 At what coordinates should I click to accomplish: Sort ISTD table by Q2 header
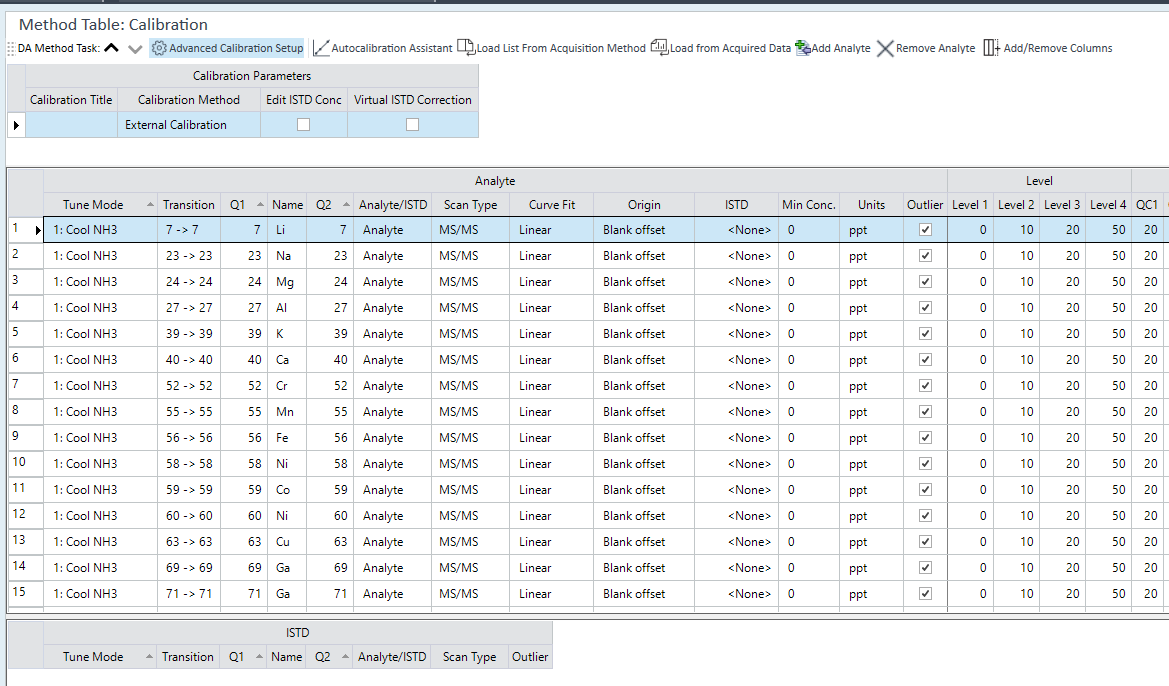click(331, 657)
